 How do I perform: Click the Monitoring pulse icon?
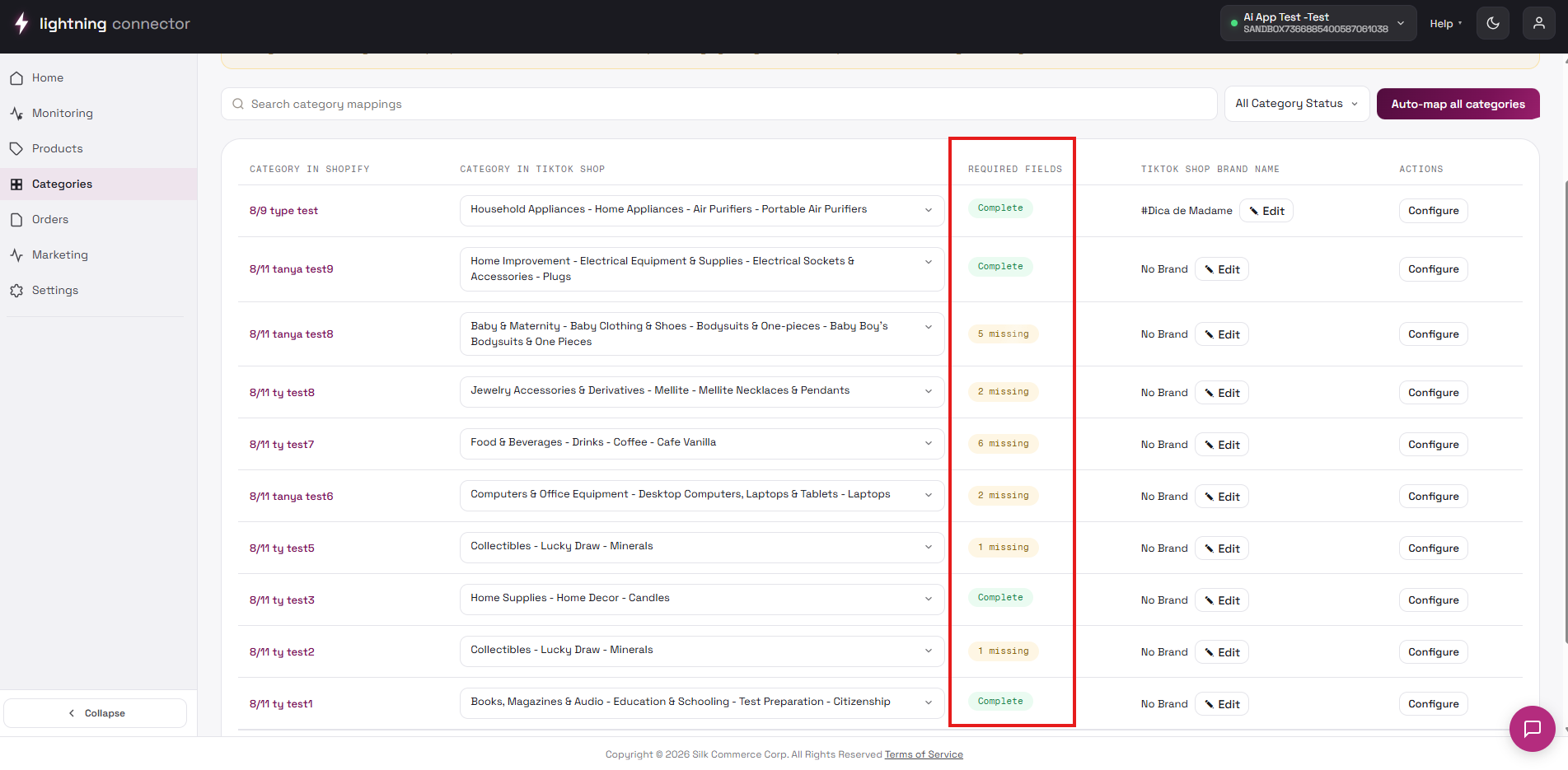(x=16, y=114)
